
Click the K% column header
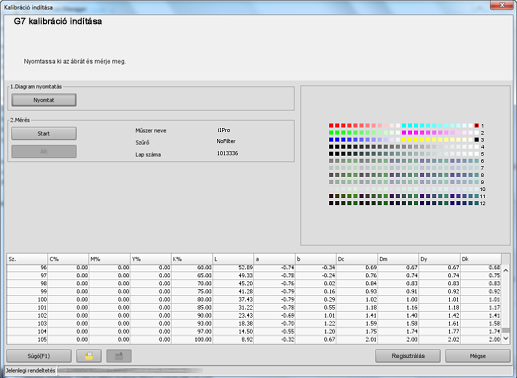pyautogui.click(x=192, y=259)
